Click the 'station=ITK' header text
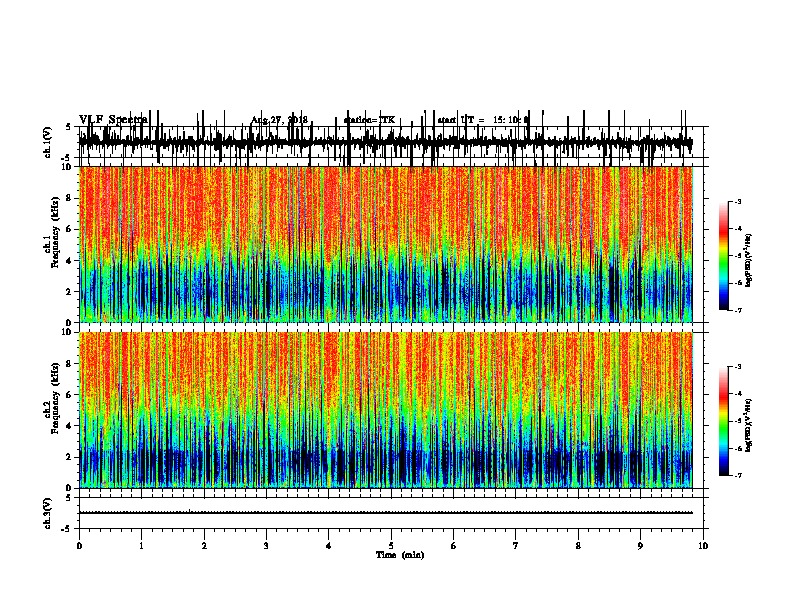The image size is (792, 612). (369, 120)
